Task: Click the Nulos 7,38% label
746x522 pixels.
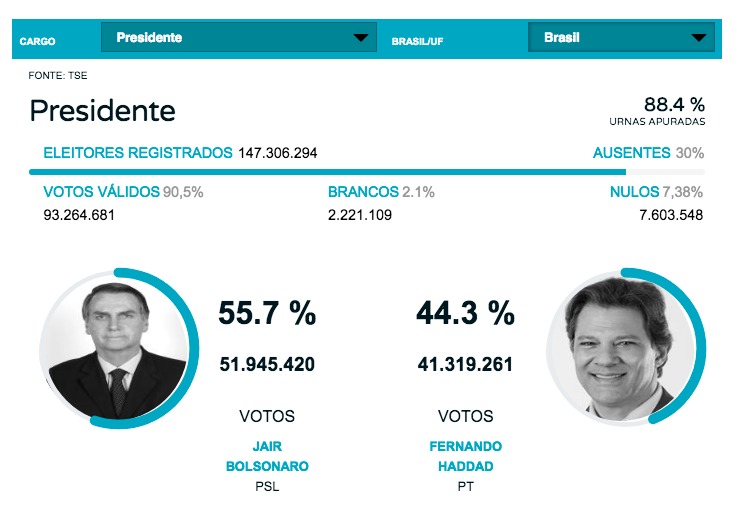Action: 656,192
